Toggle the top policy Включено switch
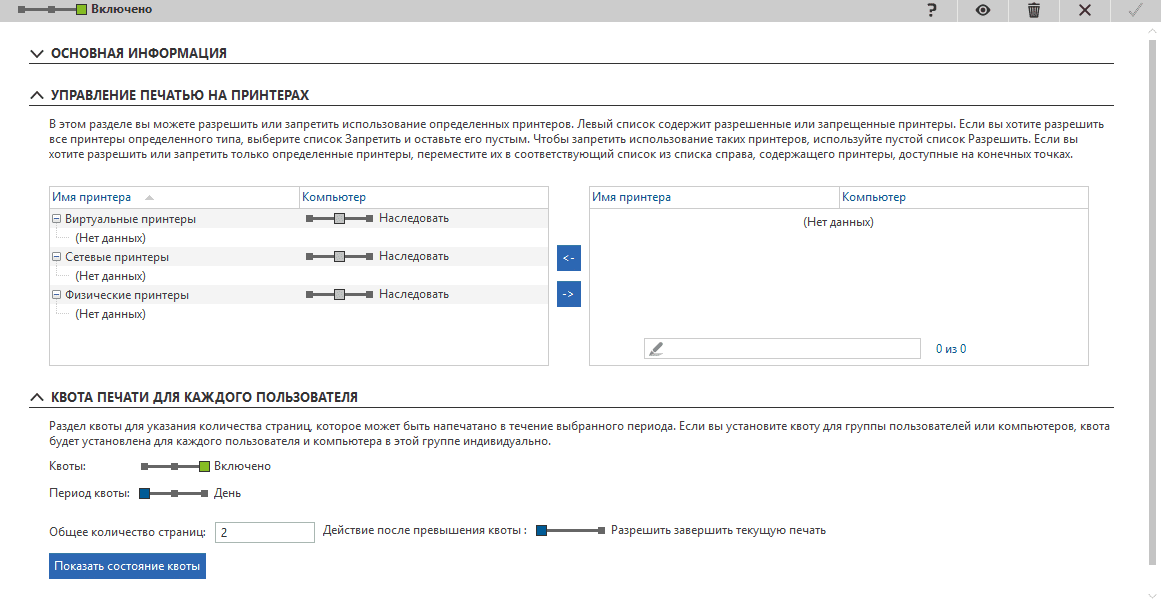Image resolution: width=1161 pixels, height=605 pixels. (x=52, y=10)
